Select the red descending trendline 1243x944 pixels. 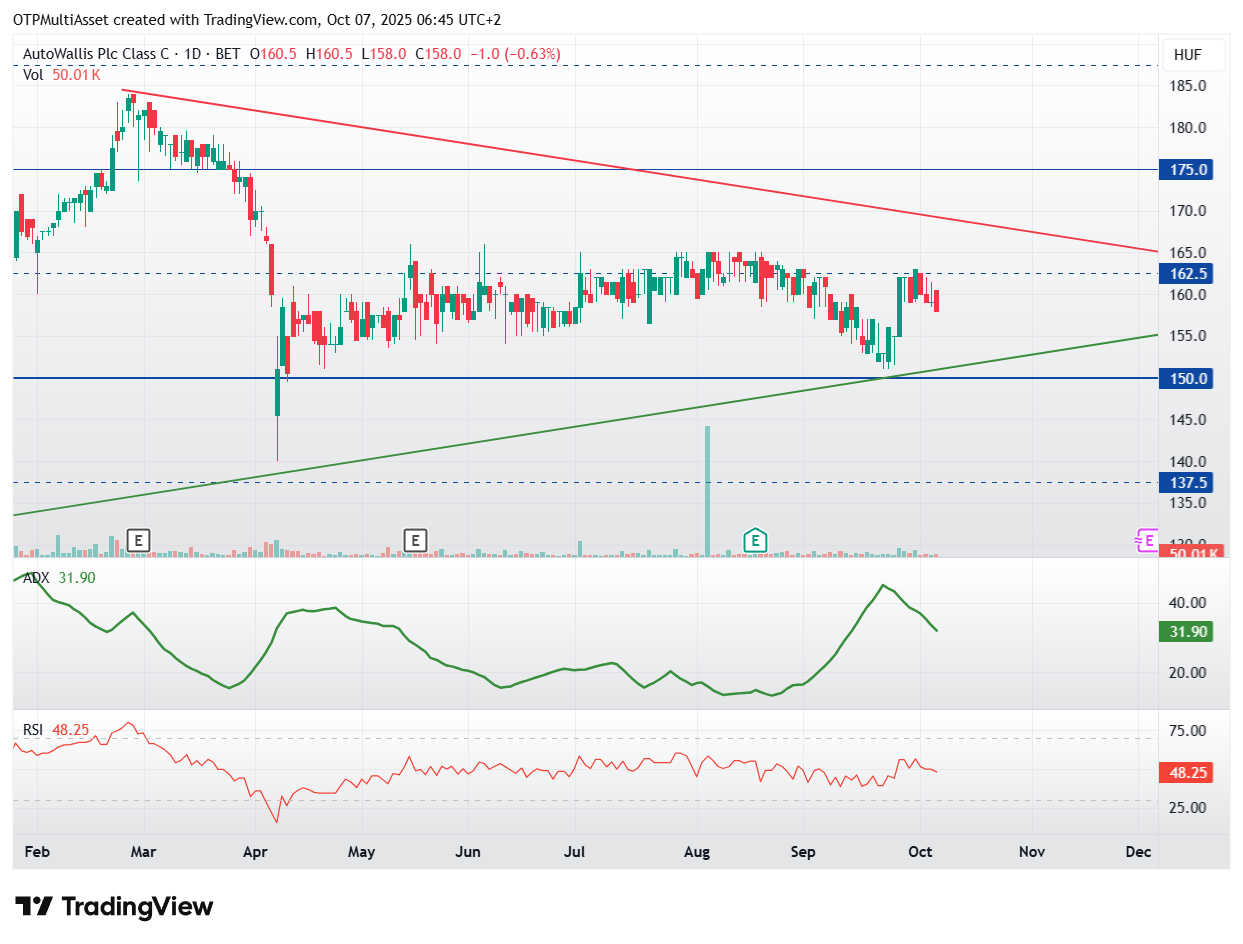640,171
